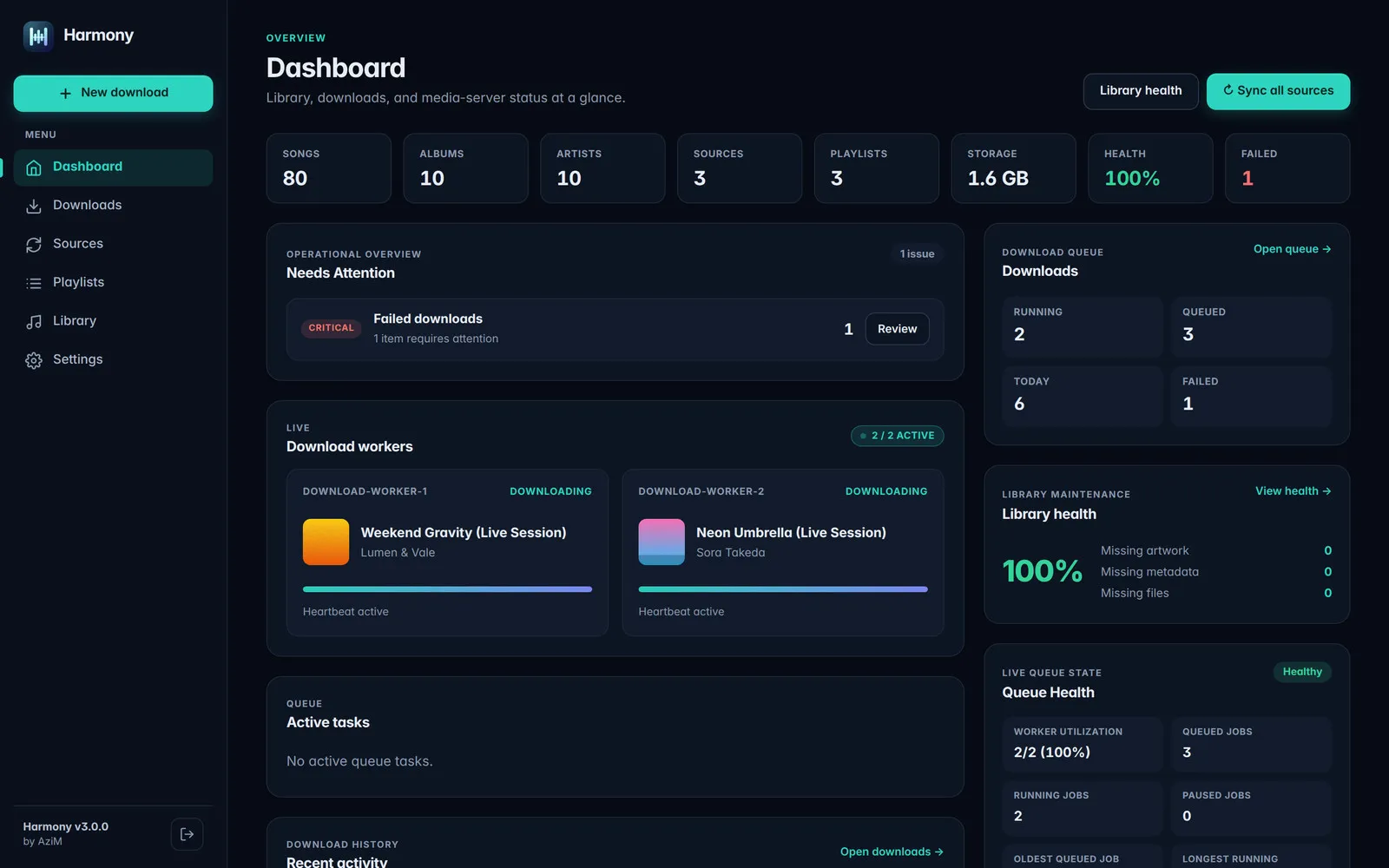Click the Missing artwork row
The image size is (1389, 868).
[x=1215, y=550]
